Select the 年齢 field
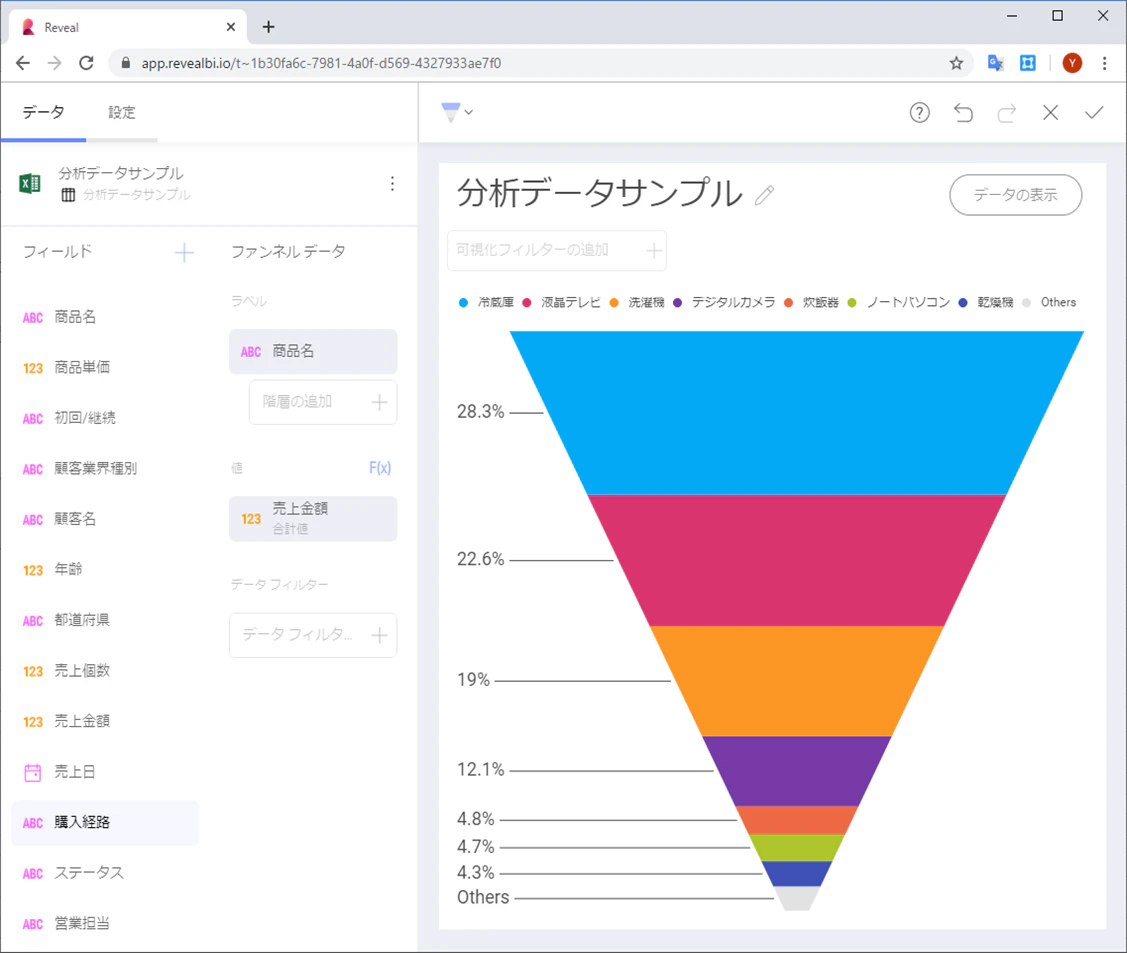This screenshot has width=1127, height=953. 105,570
